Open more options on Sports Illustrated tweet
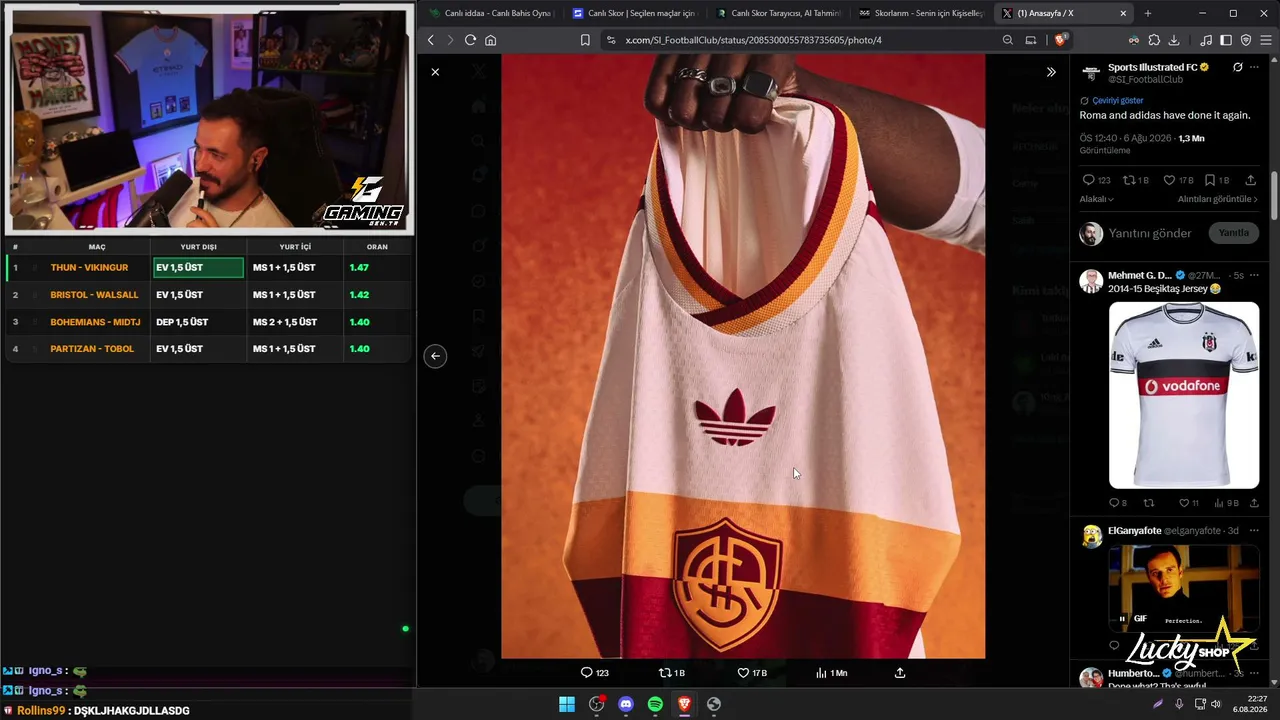This screenshot has height=720, width=1280. 1255,67
